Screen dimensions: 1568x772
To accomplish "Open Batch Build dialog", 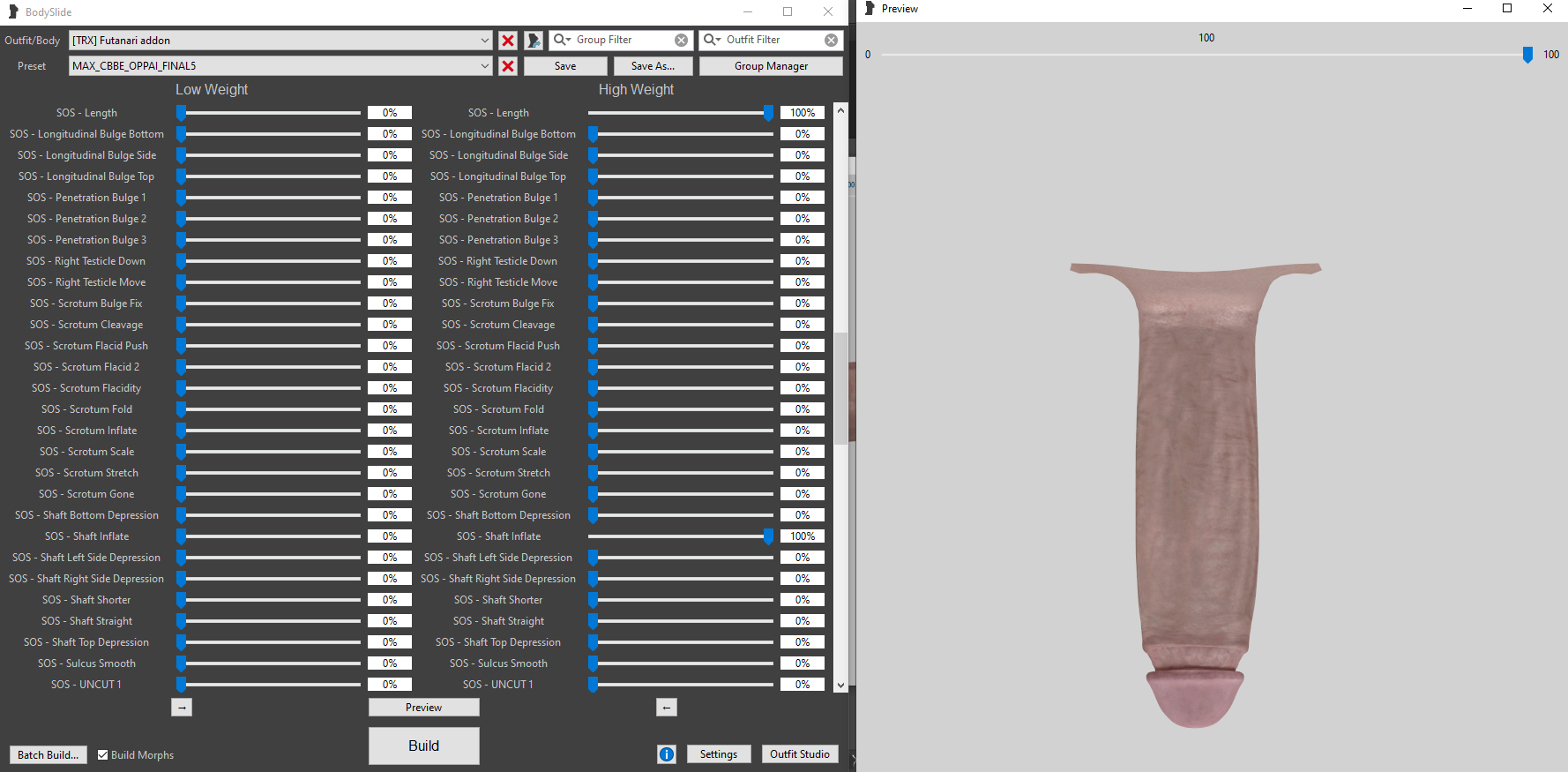I will (49, 755).
